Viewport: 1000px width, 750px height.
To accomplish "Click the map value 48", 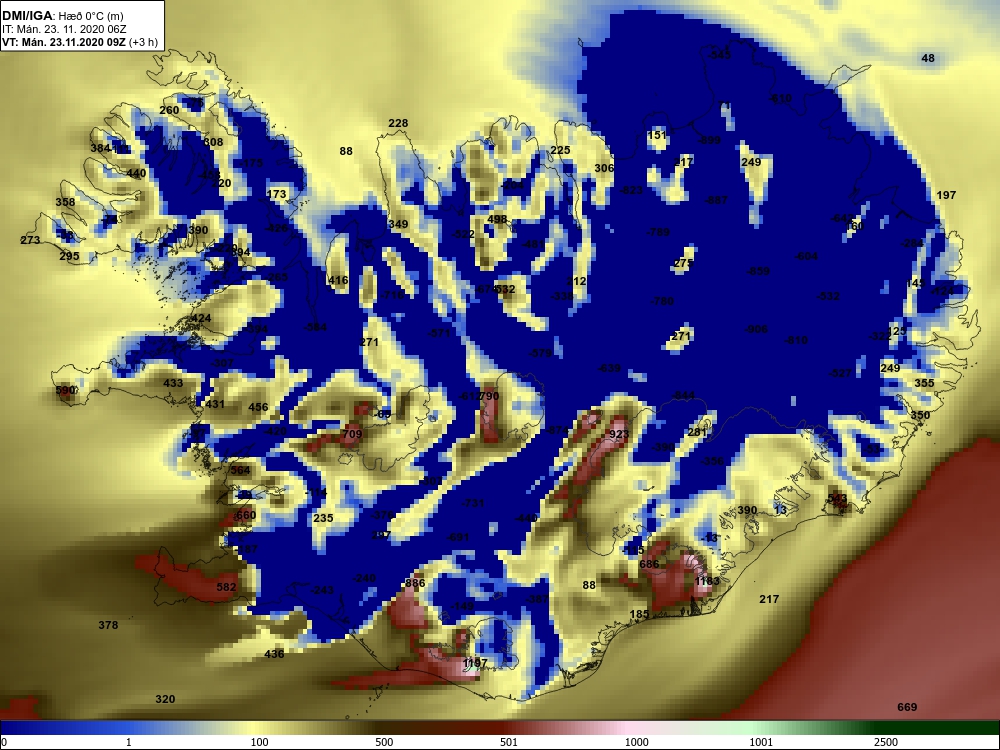I will [928, 58].
